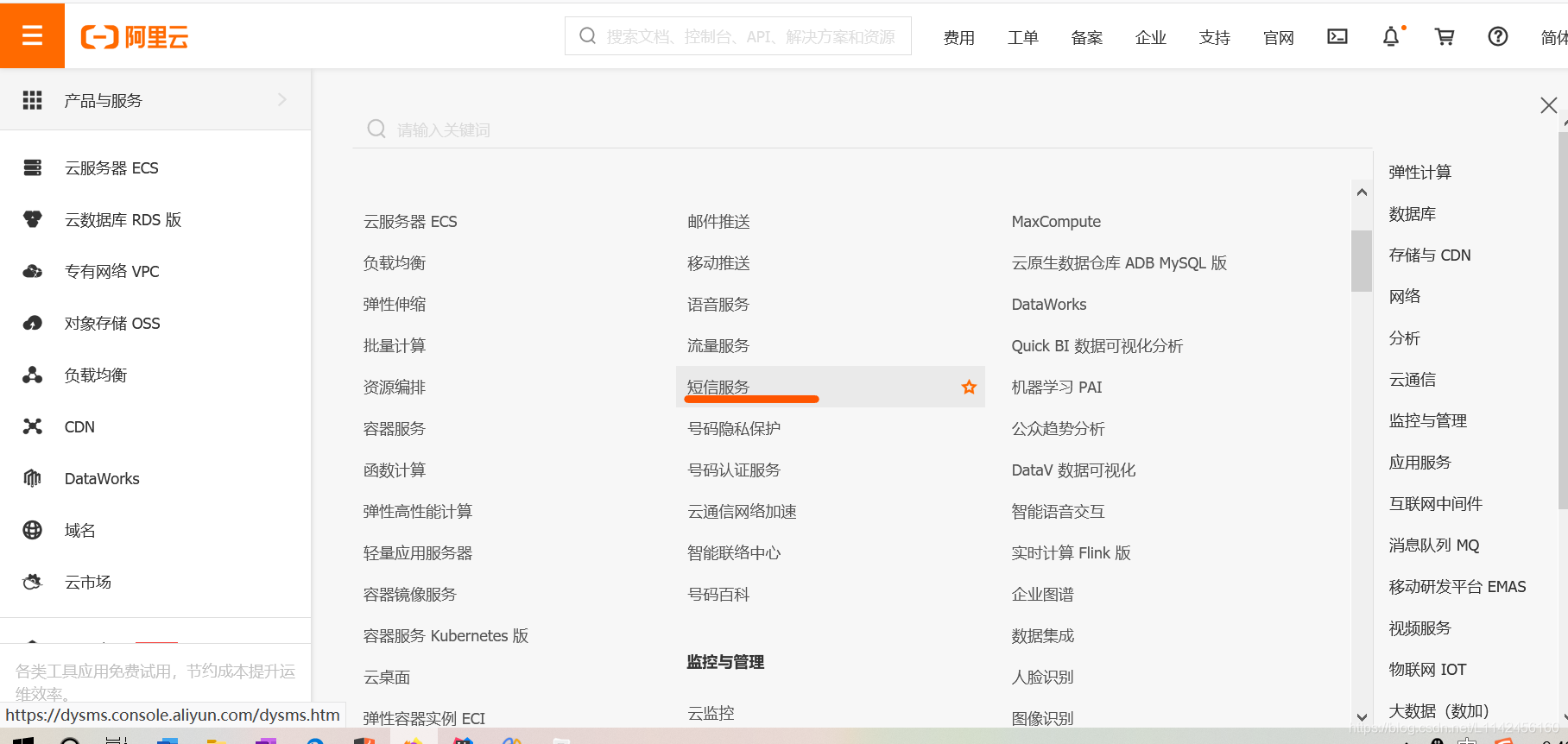Click the CDN icon in sidebar

pyautogui.click(x=33, y=426)
